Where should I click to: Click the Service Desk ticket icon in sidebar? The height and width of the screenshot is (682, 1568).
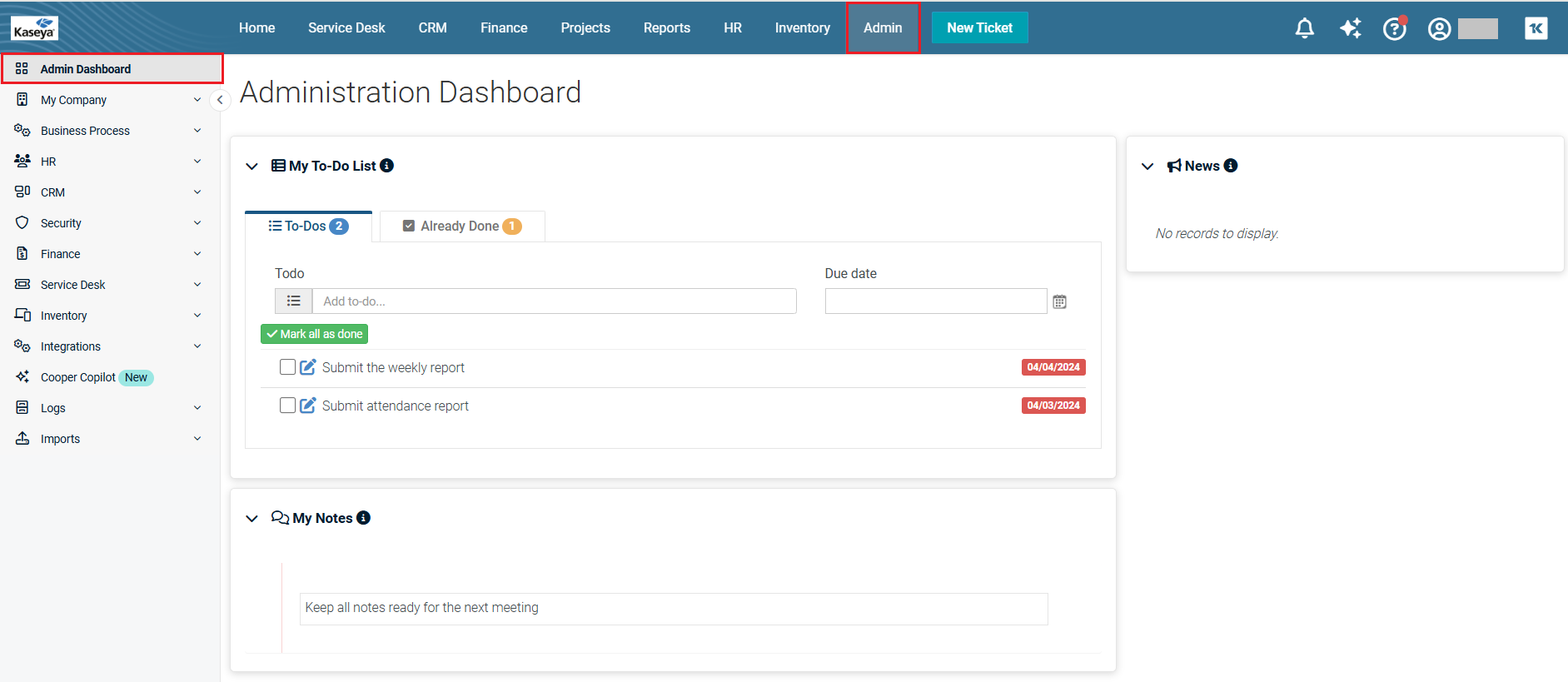22,285
